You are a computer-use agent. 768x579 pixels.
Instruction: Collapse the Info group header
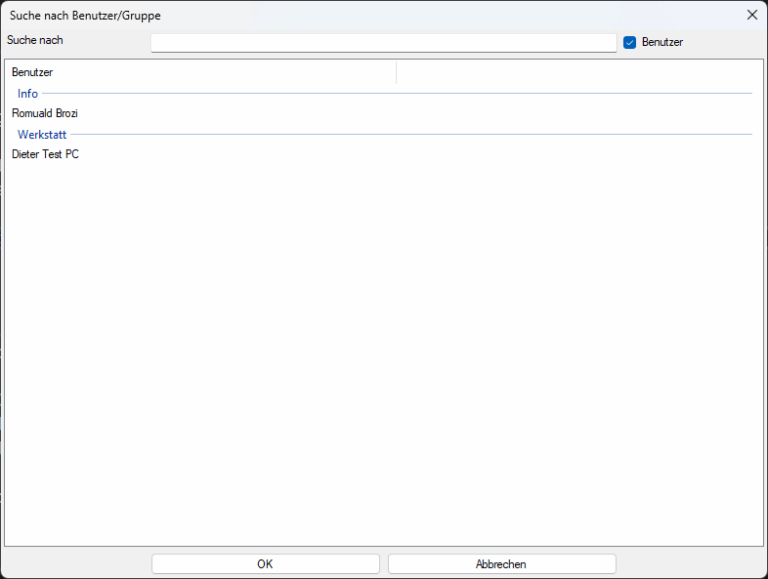point(28,94)
